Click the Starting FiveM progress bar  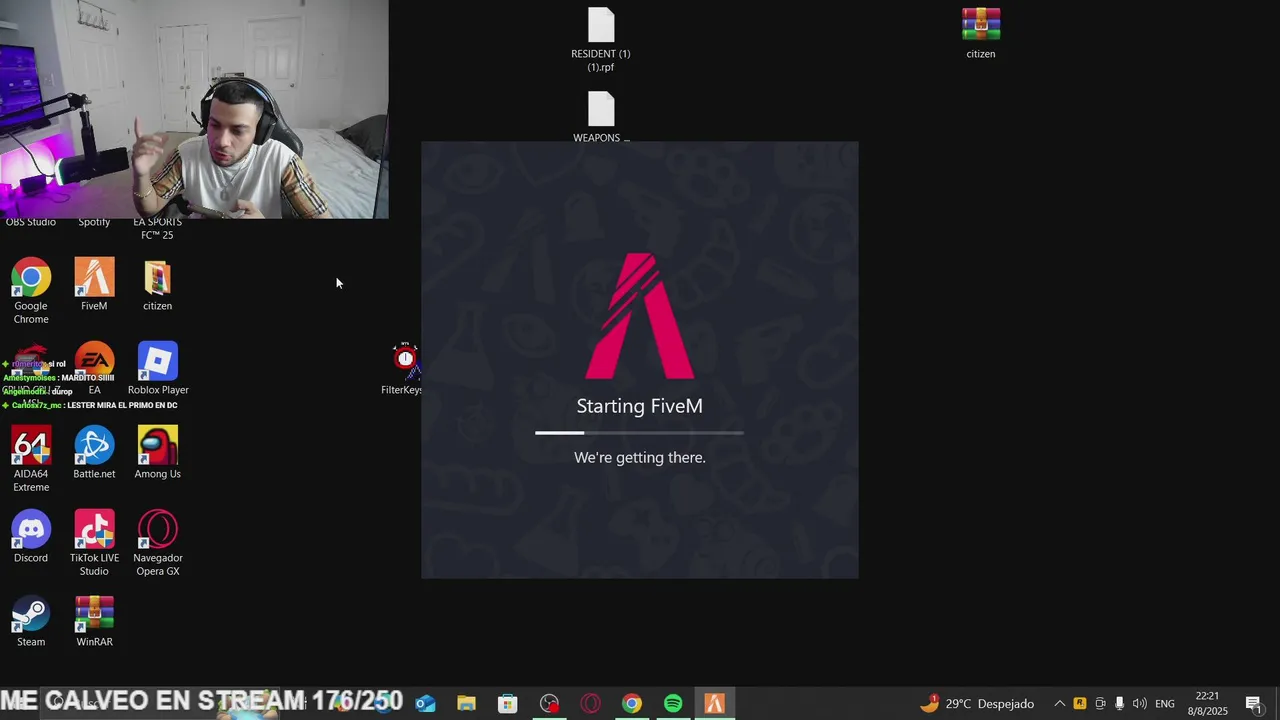coord(640,433)
